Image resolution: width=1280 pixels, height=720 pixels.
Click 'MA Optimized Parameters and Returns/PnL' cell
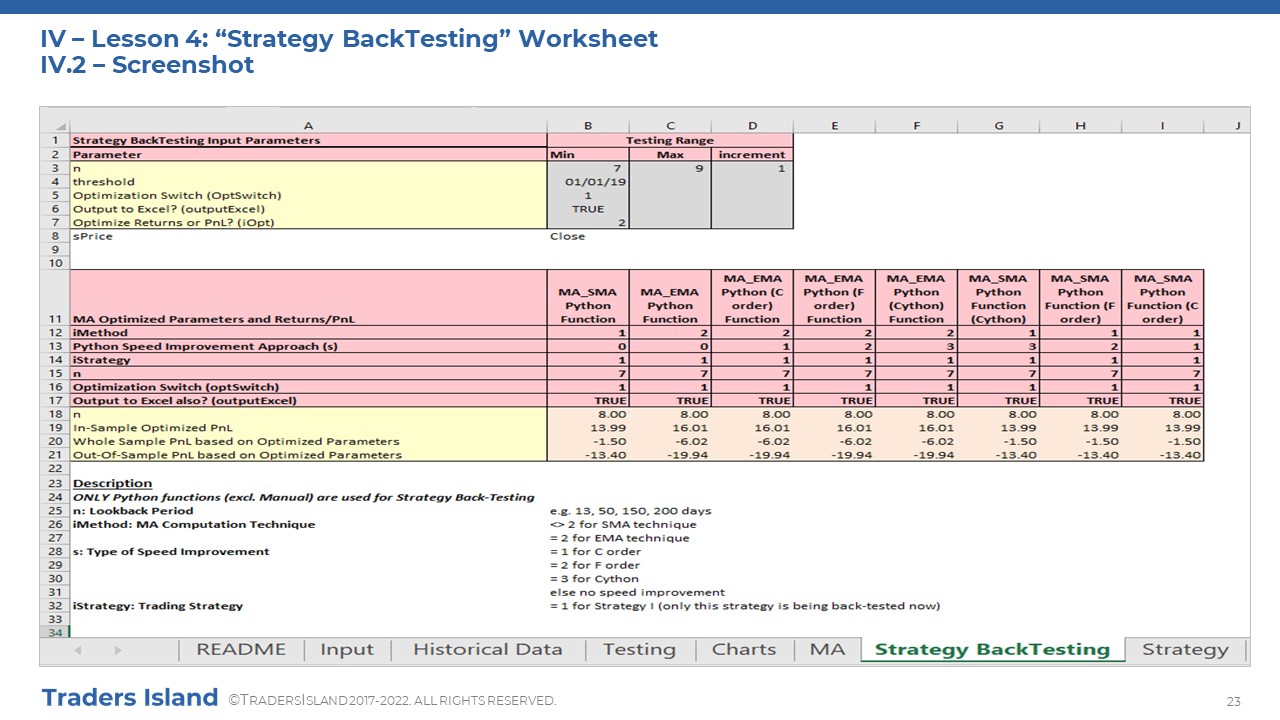click(x=308, y=298)
